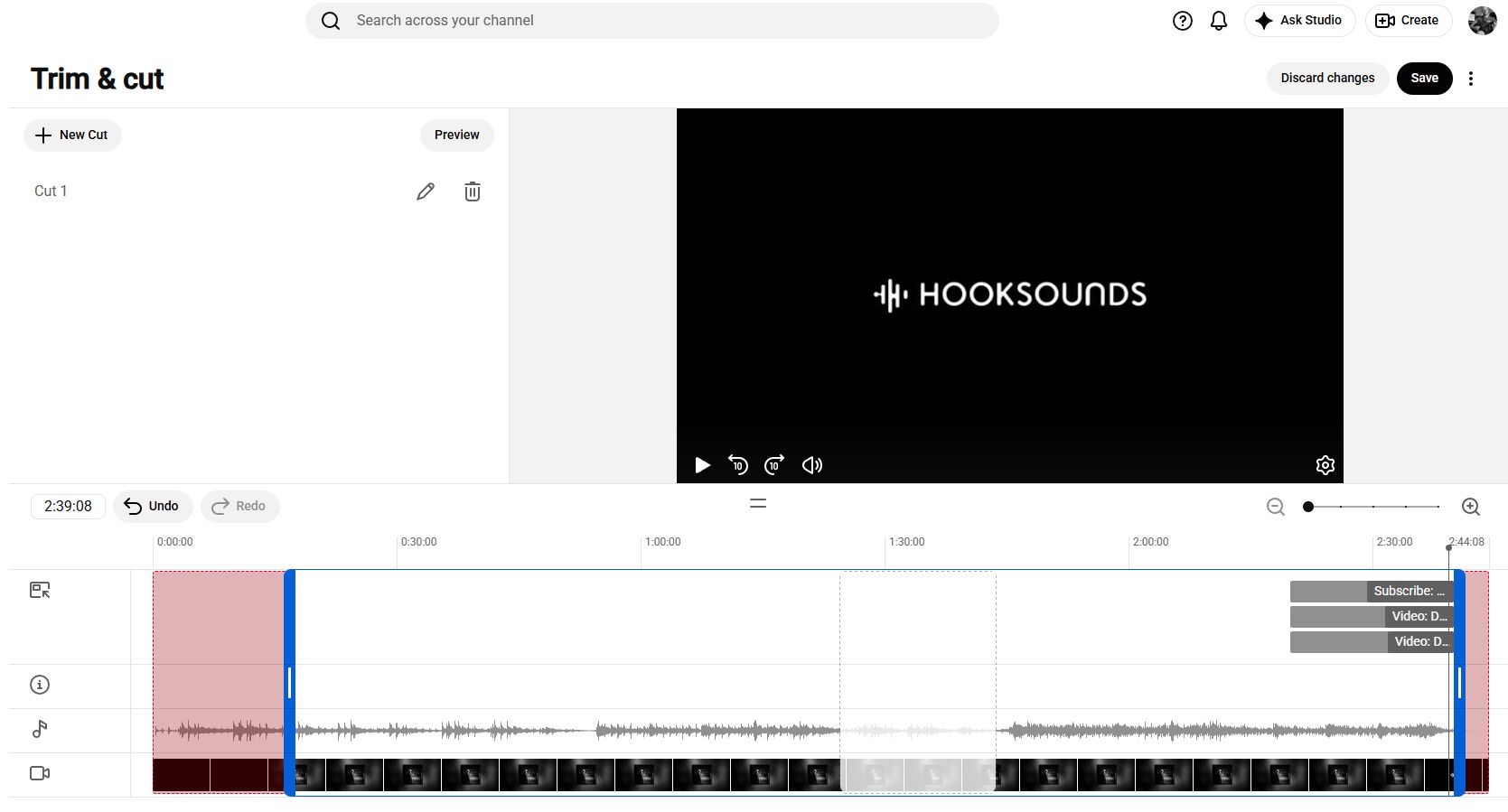Click the 2:00:00 ruler mark
Image resolution: width=1508 pixels, height=812 pixels.
(x=1150, y=542)
